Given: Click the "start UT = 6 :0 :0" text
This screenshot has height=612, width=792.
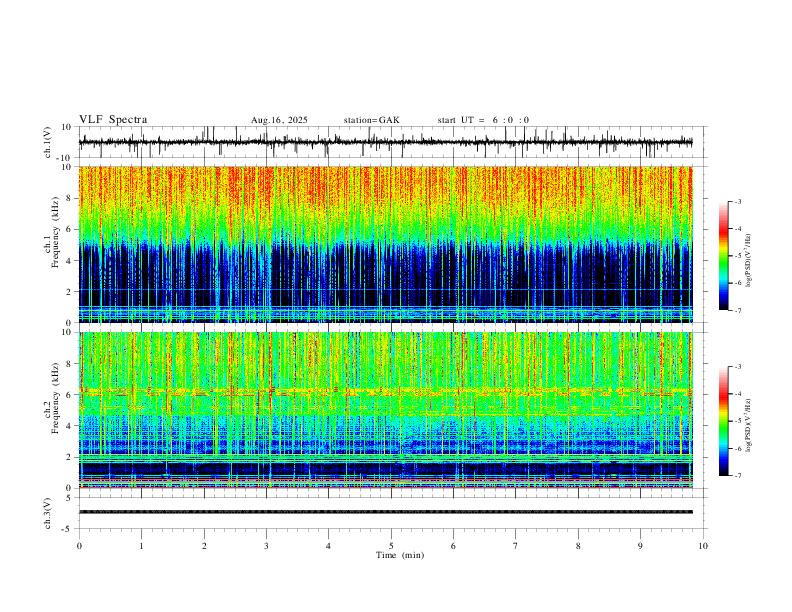Looking at the screenshot, I should point(483,120).
